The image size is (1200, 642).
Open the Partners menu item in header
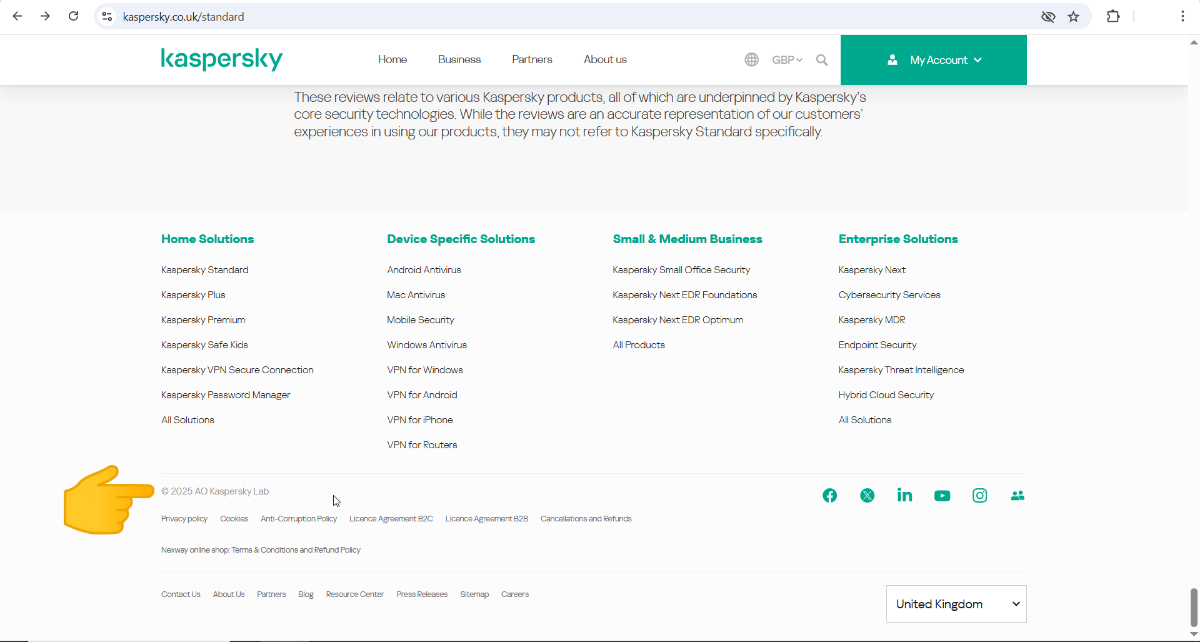pyautogui.click(x=532, y=60)
